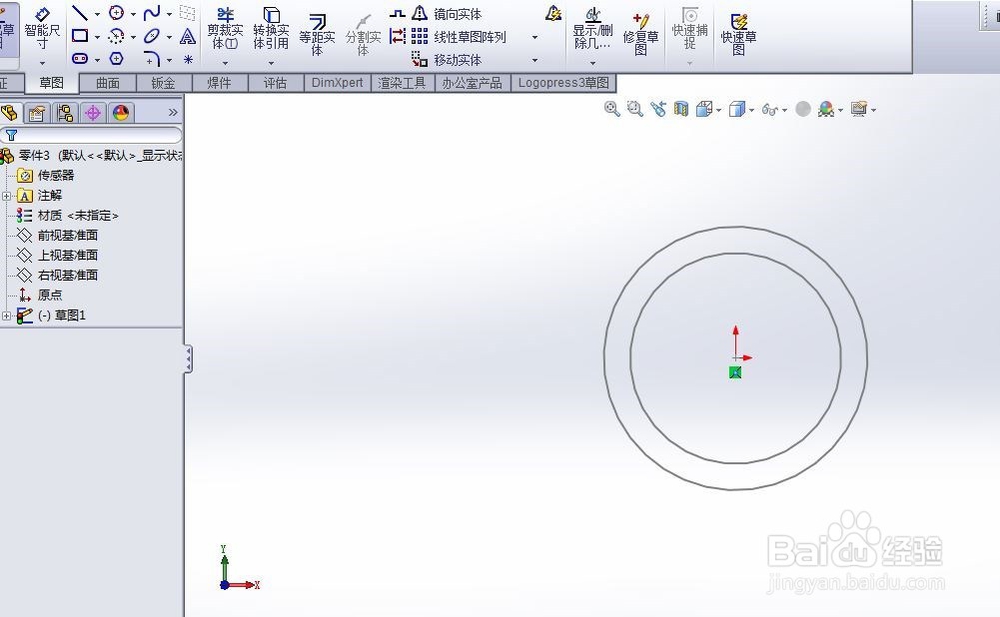
Task: Click the lightning relations icon beside Mirror
Action: tap(553, 13)
